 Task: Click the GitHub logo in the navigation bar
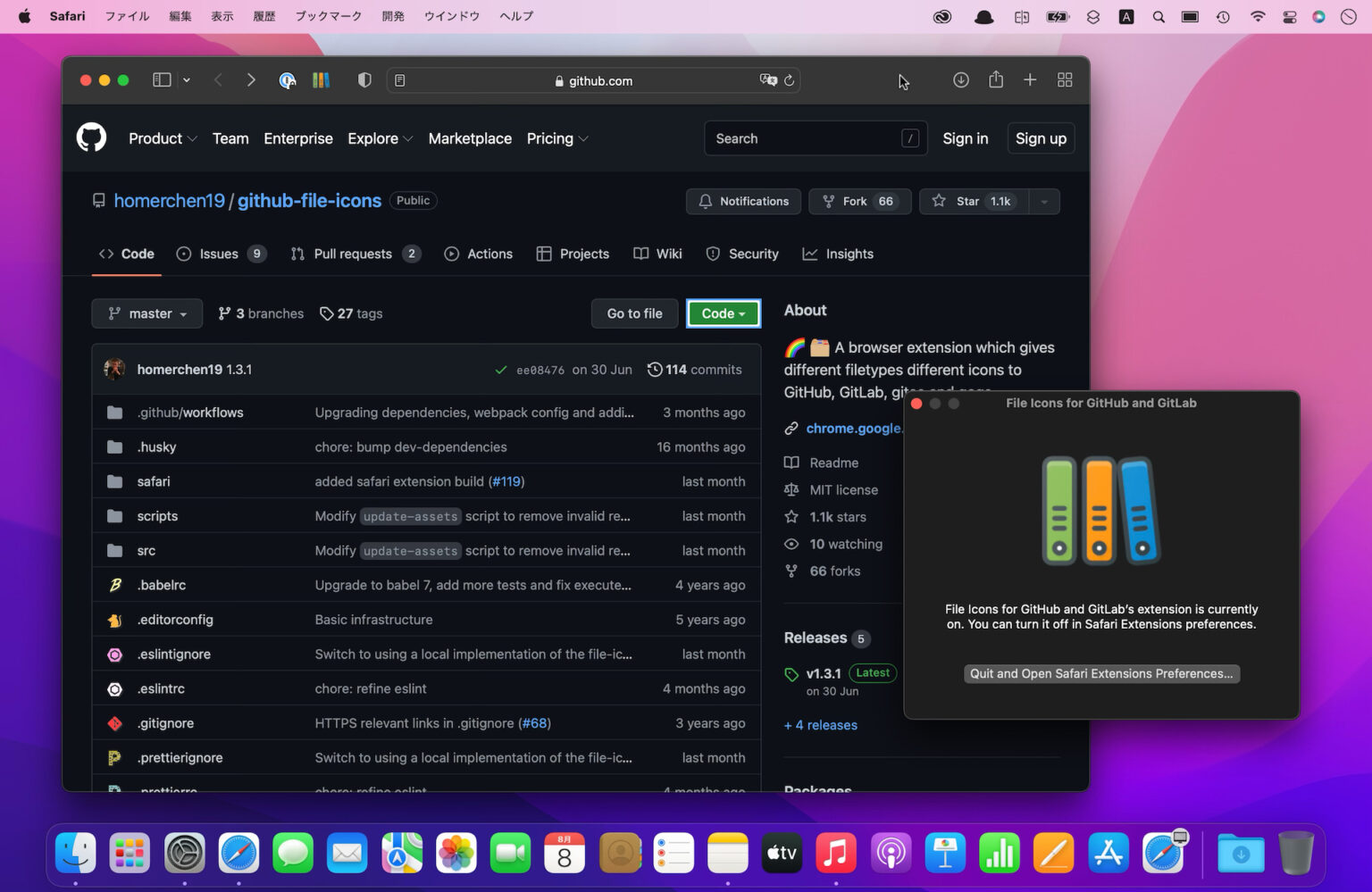point(91,138)
